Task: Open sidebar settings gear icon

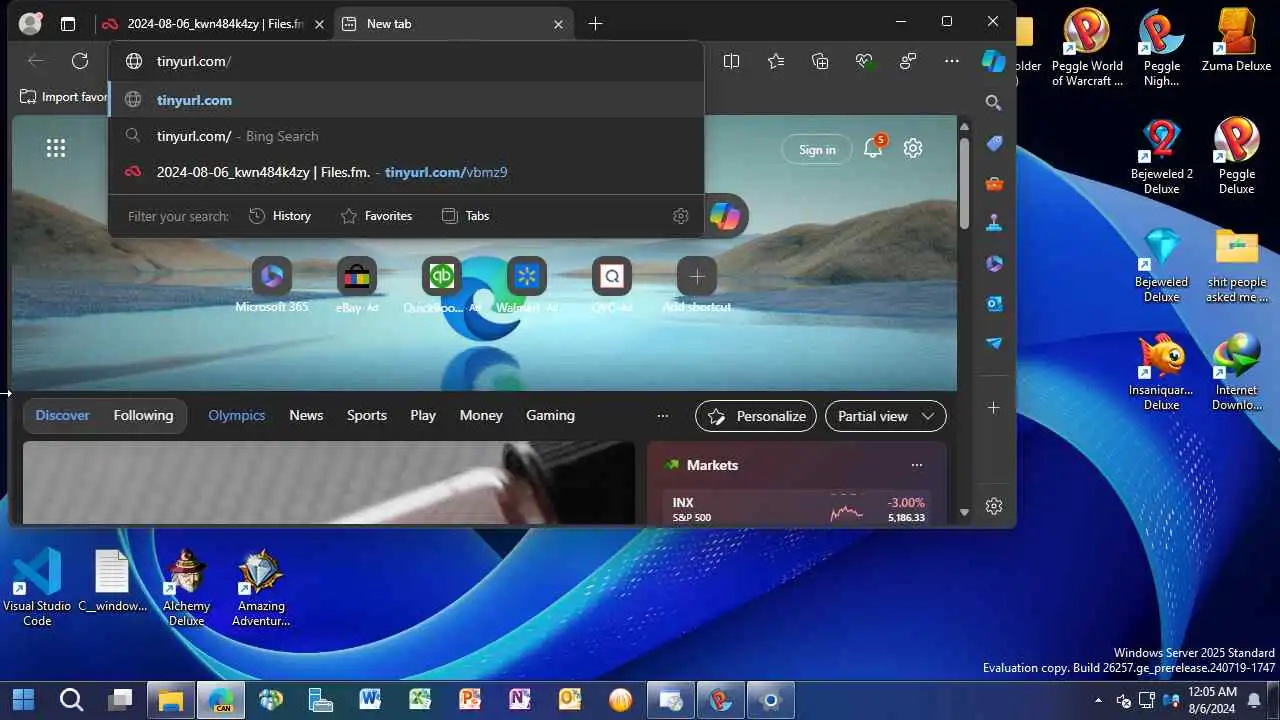Action: 993,506
